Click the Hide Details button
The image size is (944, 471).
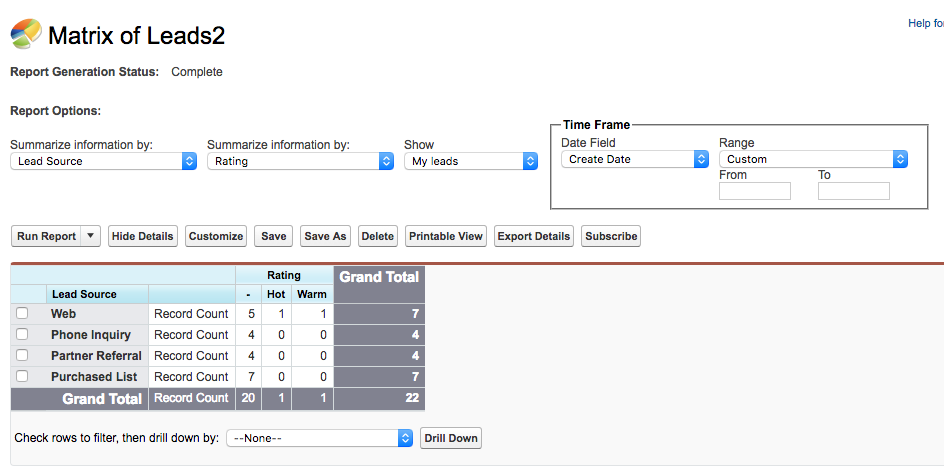pyautogui.click(x=143, y=236)
